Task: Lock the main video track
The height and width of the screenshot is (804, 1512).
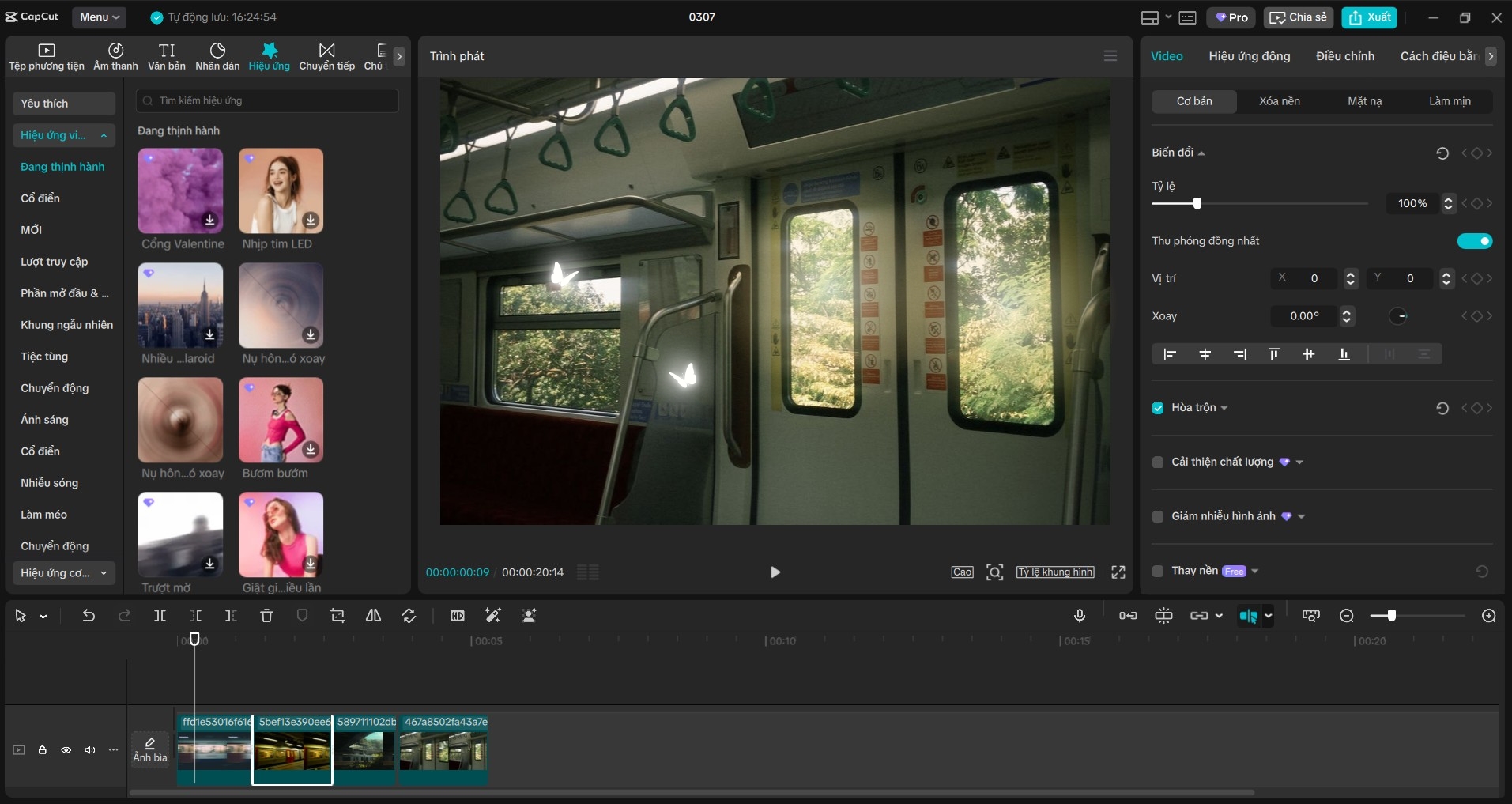Action: click(43, 750)
